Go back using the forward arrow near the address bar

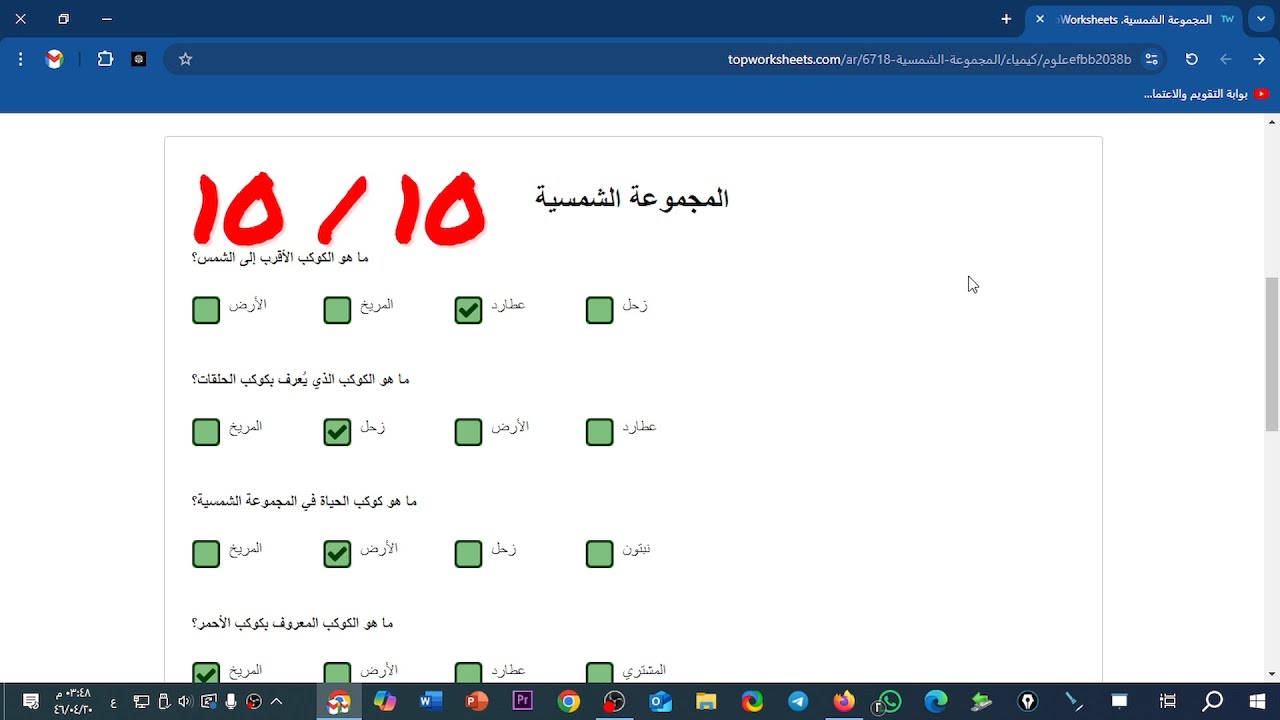pyautogui.click(x=1259, y=59)
